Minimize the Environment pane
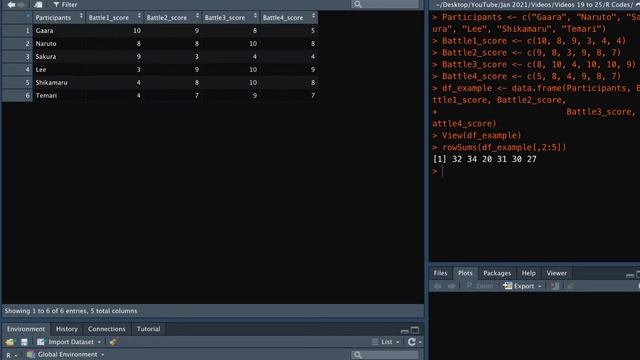Image resolution: width=640 pixels, height=360 pixels. point(404,331)
